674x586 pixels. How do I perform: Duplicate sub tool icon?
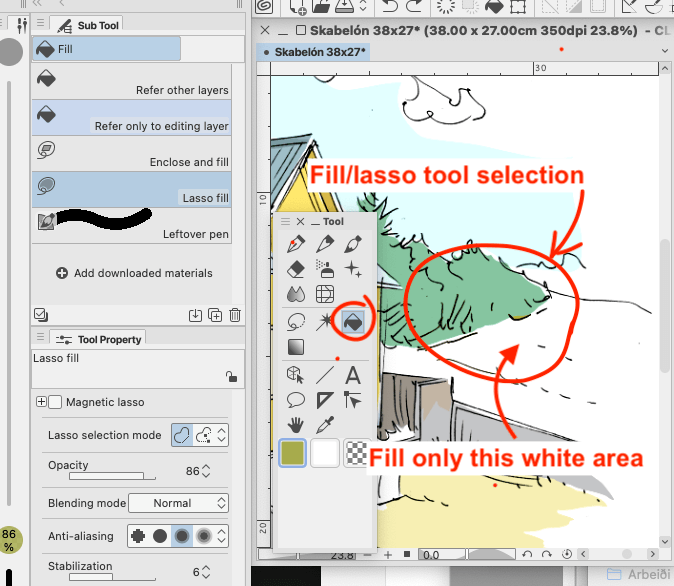click(215, 315)
